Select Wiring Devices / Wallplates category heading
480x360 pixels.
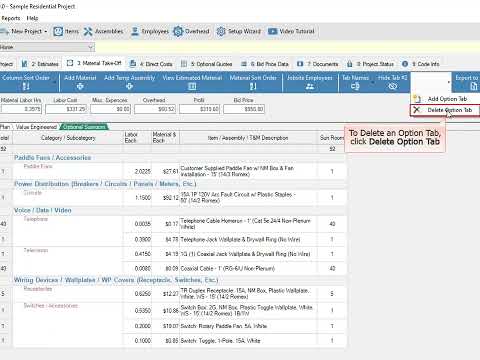tap(116, 280)
